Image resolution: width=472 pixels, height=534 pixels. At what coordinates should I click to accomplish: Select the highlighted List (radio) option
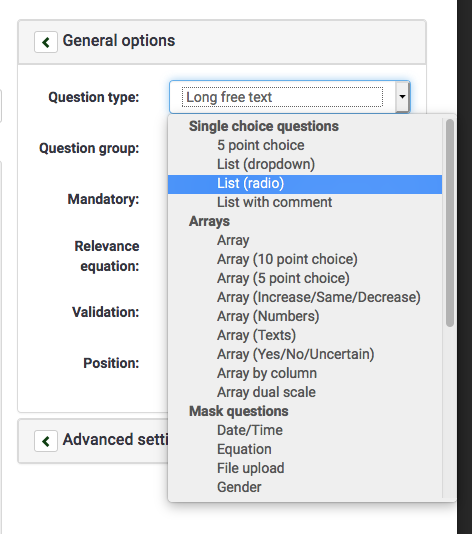click(x=305, y=184)
